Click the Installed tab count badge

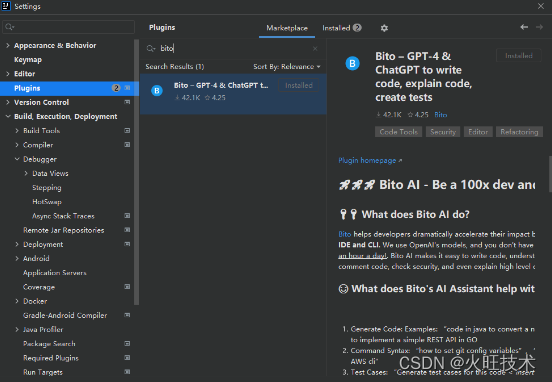(x=357, y=28)
